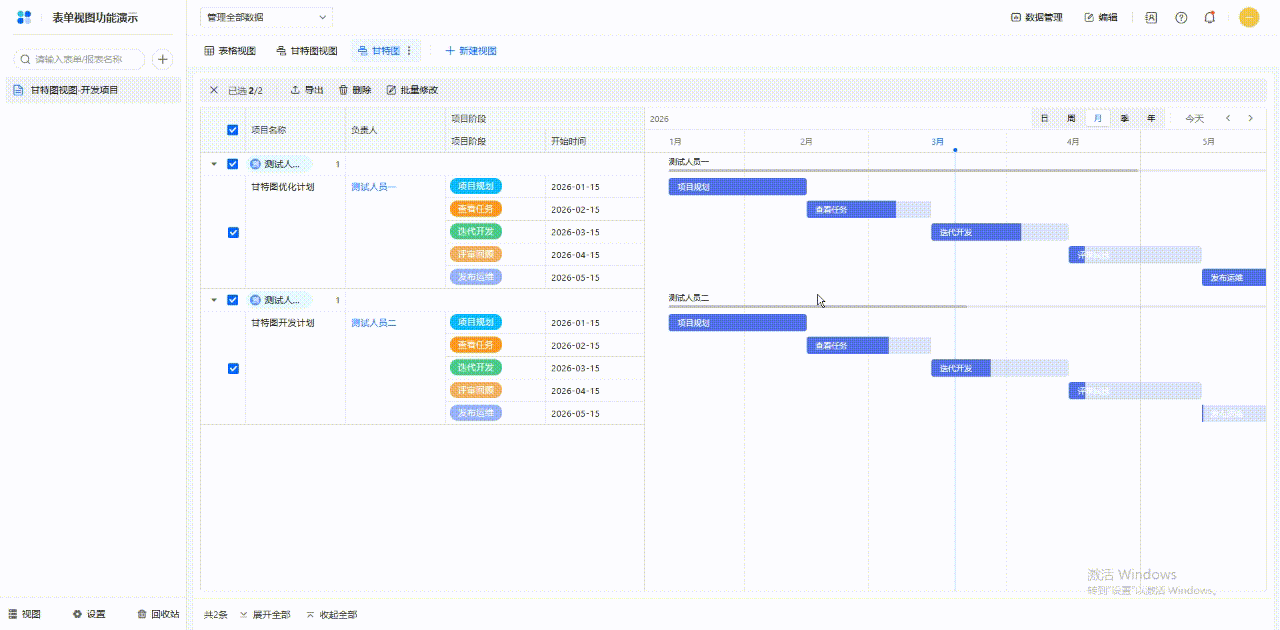Advance timeline using the right arrow

(x=1250, y=118)
